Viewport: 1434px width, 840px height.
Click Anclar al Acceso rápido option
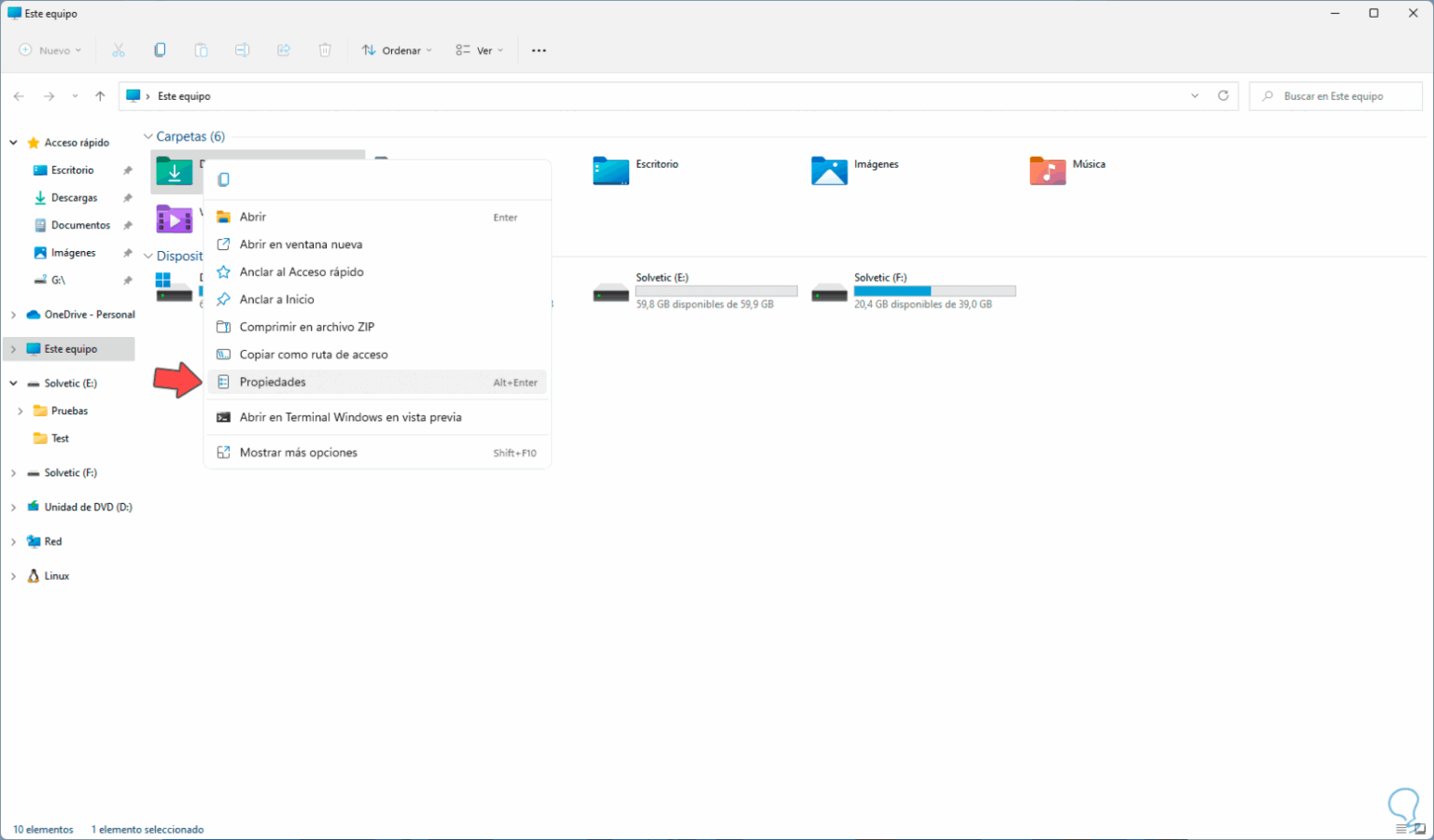click(x=302, y=272)
